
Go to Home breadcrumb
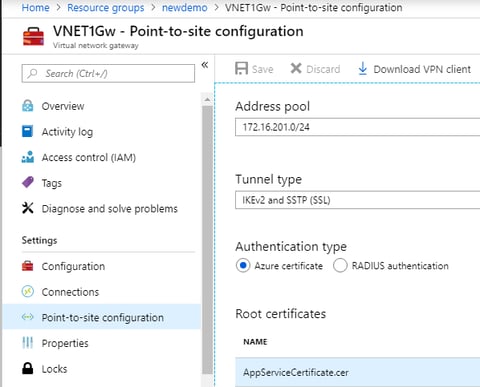coord(35,7)
